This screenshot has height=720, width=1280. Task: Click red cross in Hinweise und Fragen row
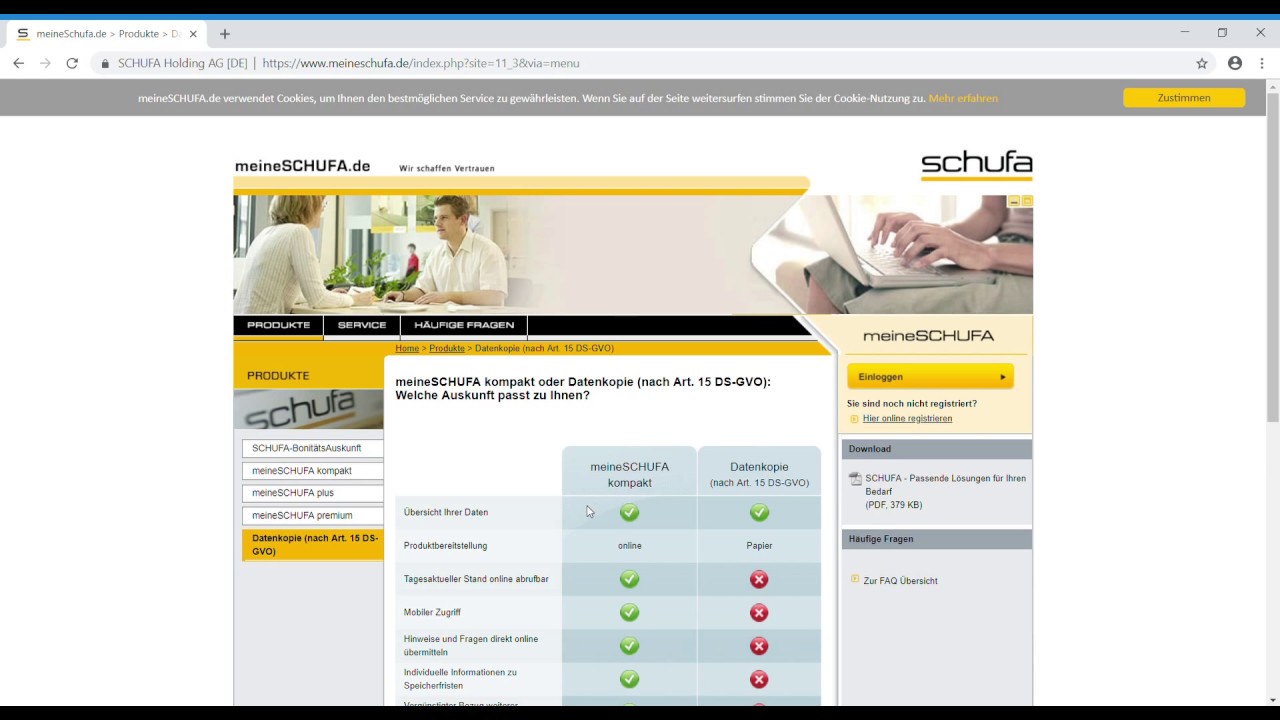pos(759,646)
